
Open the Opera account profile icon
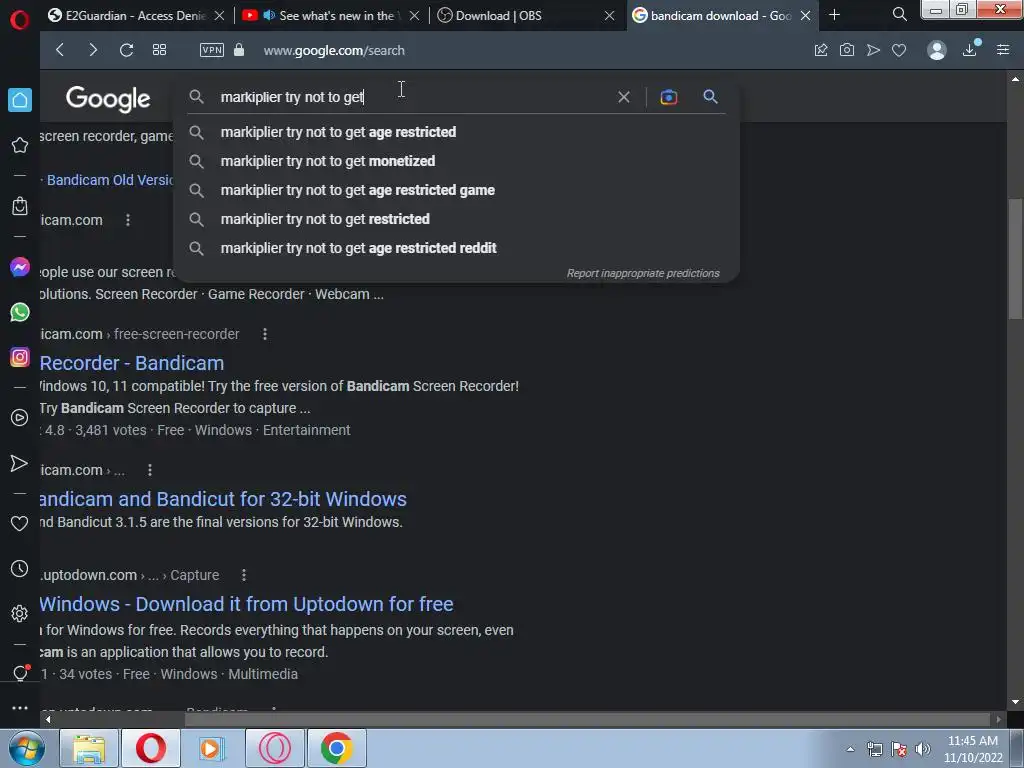936,50
